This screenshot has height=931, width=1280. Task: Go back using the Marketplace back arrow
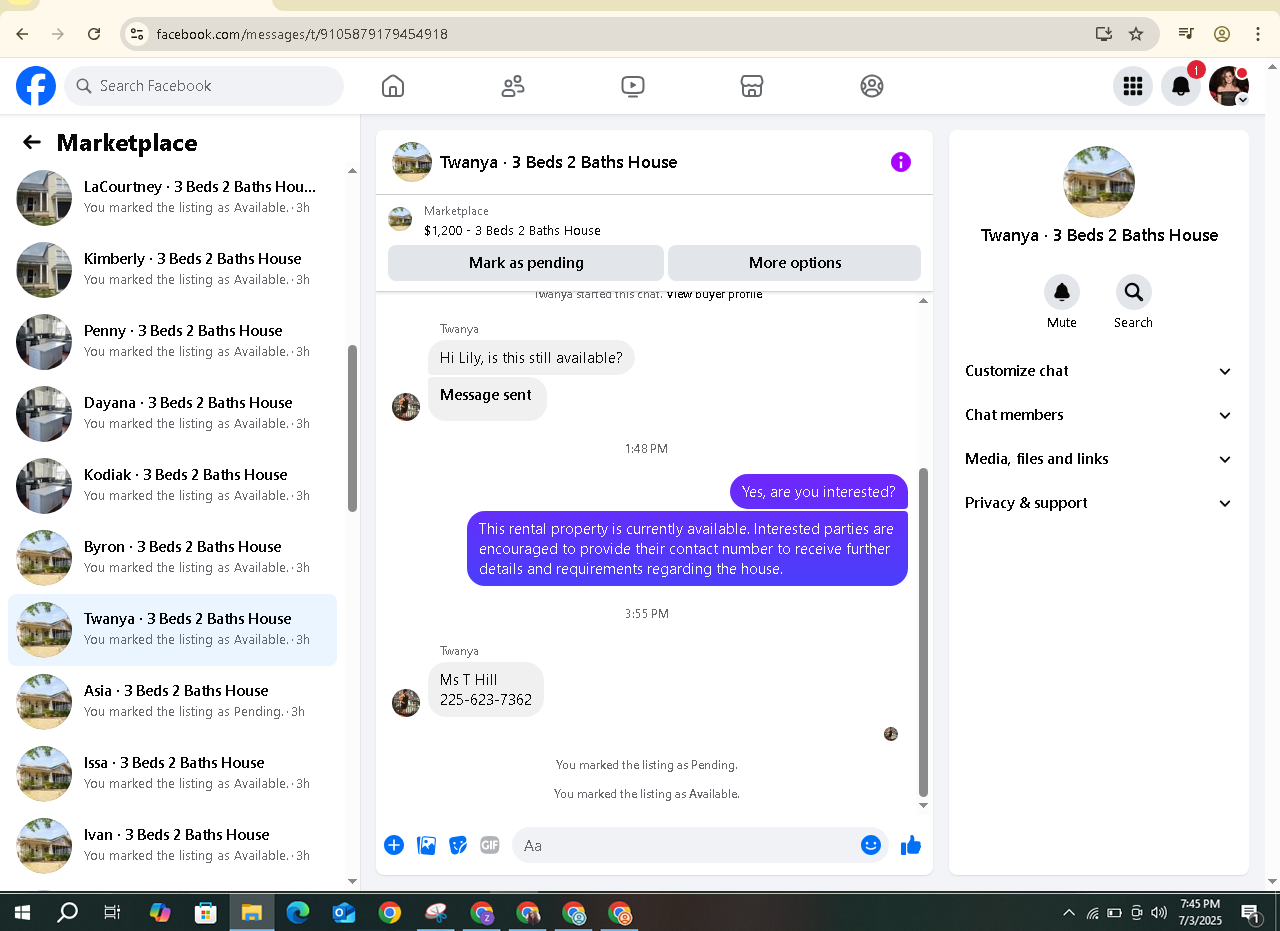[x=32, y=142]
